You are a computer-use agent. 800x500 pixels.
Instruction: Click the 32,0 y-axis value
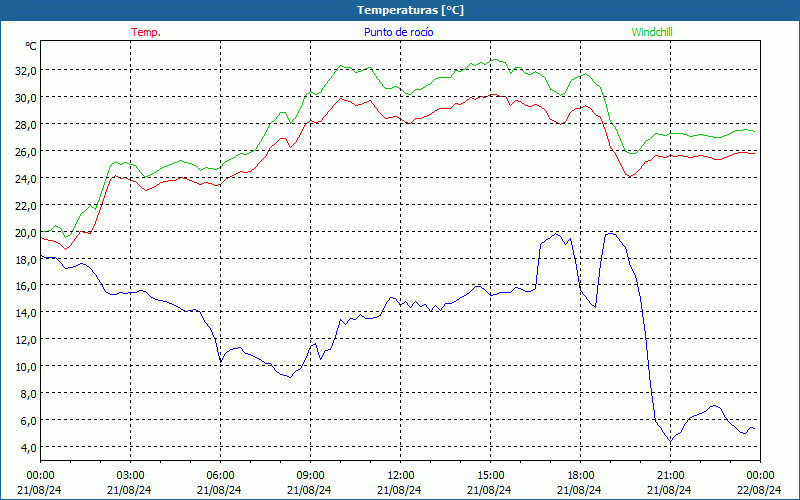coord(25,70)
